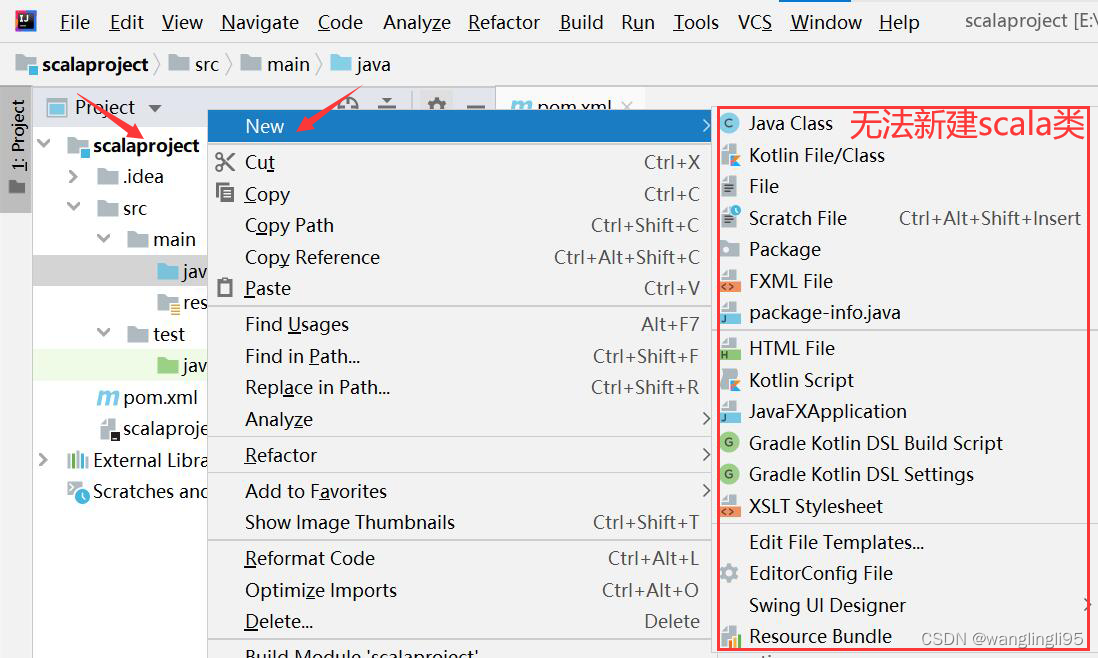Open the Project view type dropdown
The height and width of the screenshot is (658, 1098).
[155, 108]
